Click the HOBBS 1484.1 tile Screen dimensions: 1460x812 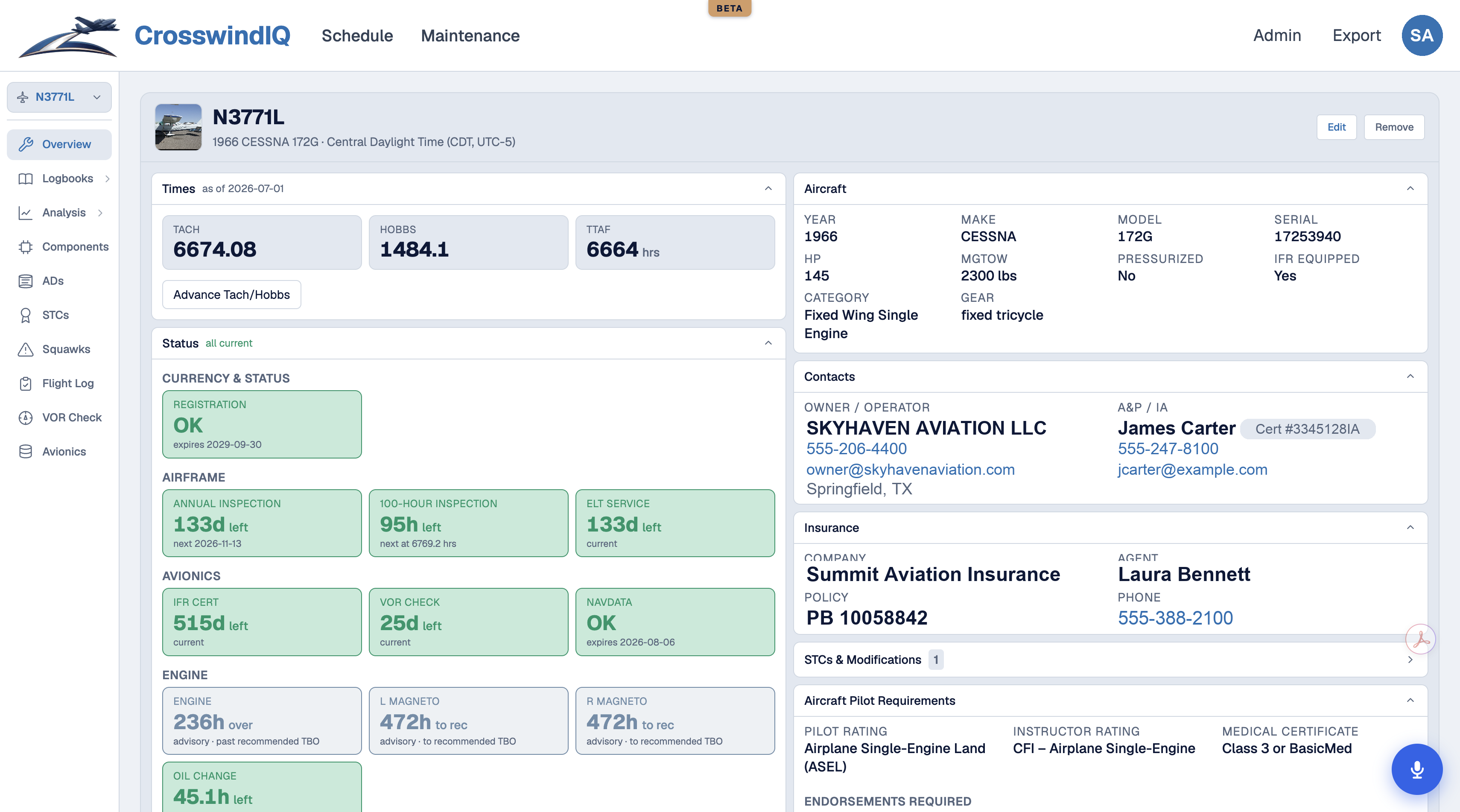tap(468, 242)
